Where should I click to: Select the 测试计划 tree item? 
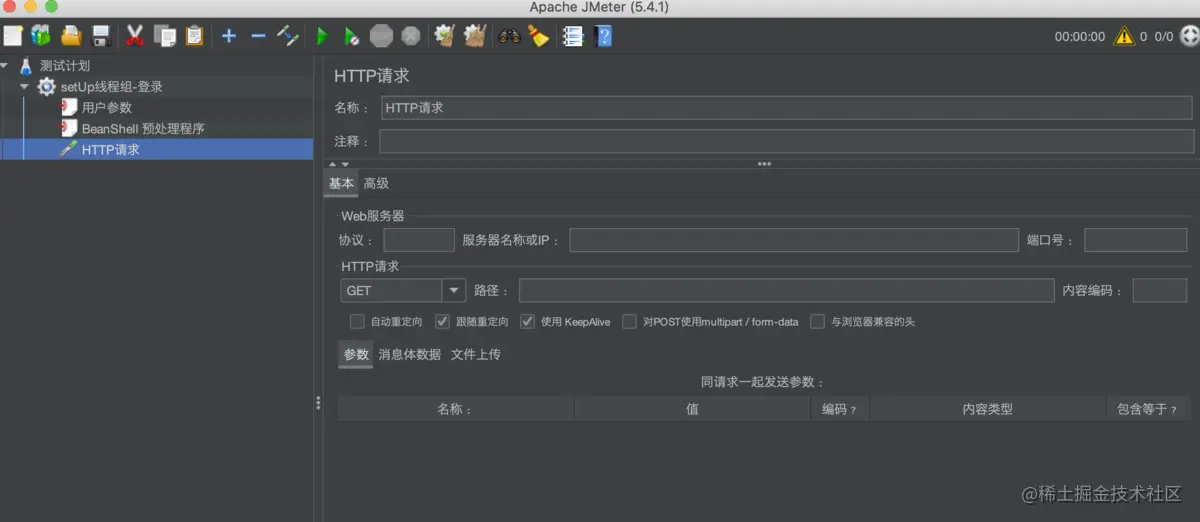64,66
